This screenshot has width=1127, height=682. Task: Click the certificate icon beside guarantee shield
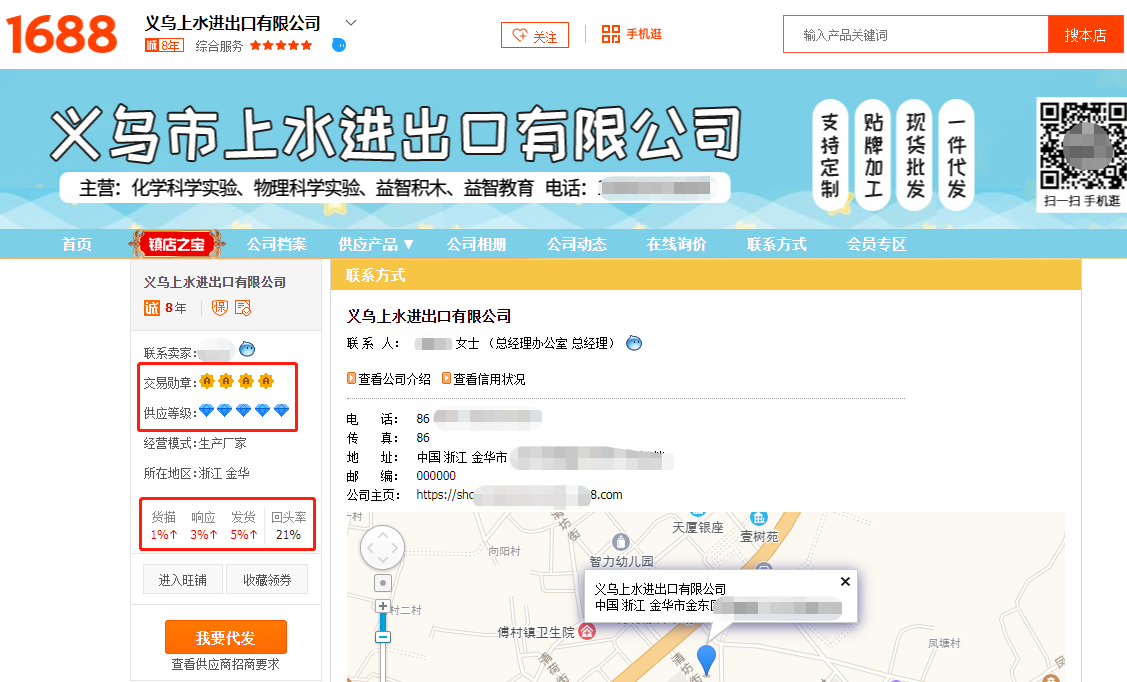pyautogui.click(x=243, y=308)
